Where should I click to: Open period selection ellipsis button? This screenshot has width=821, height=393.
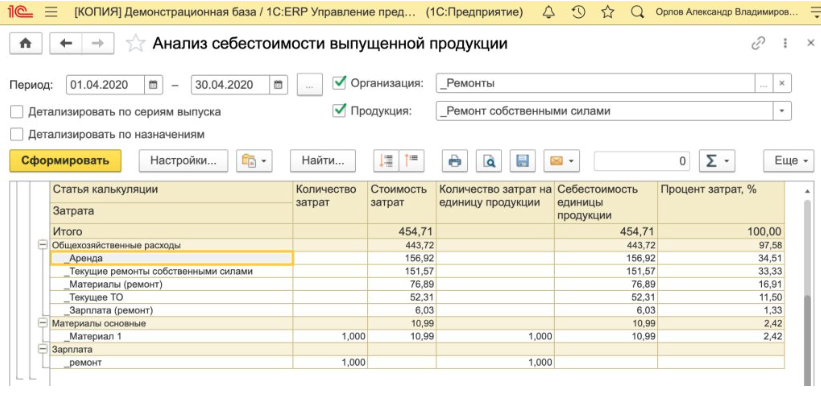(x=309, y=85)
